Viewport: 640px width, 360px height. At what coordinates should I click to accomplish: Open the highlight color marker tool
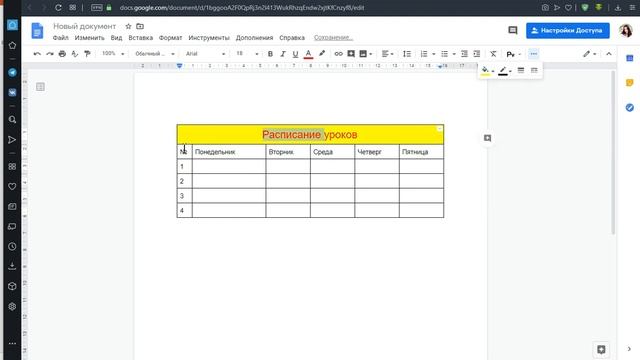(322, 53)
